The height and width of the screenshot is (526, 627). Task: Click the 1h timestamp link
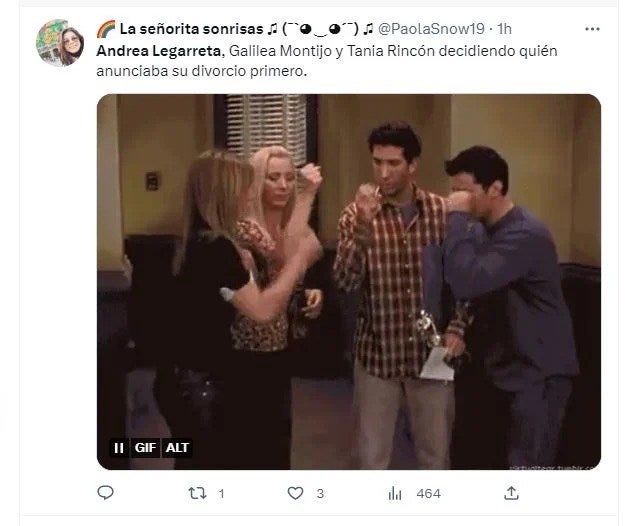click(504, 29)
